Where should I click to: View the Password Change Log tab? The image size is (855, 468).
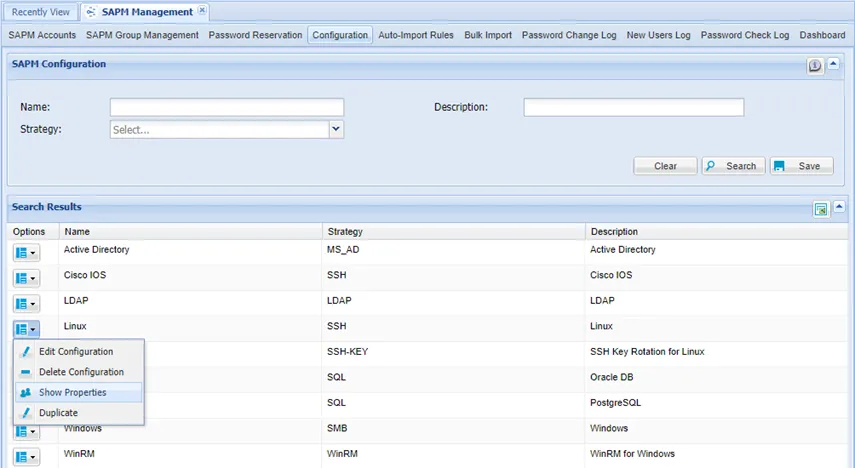569,35
